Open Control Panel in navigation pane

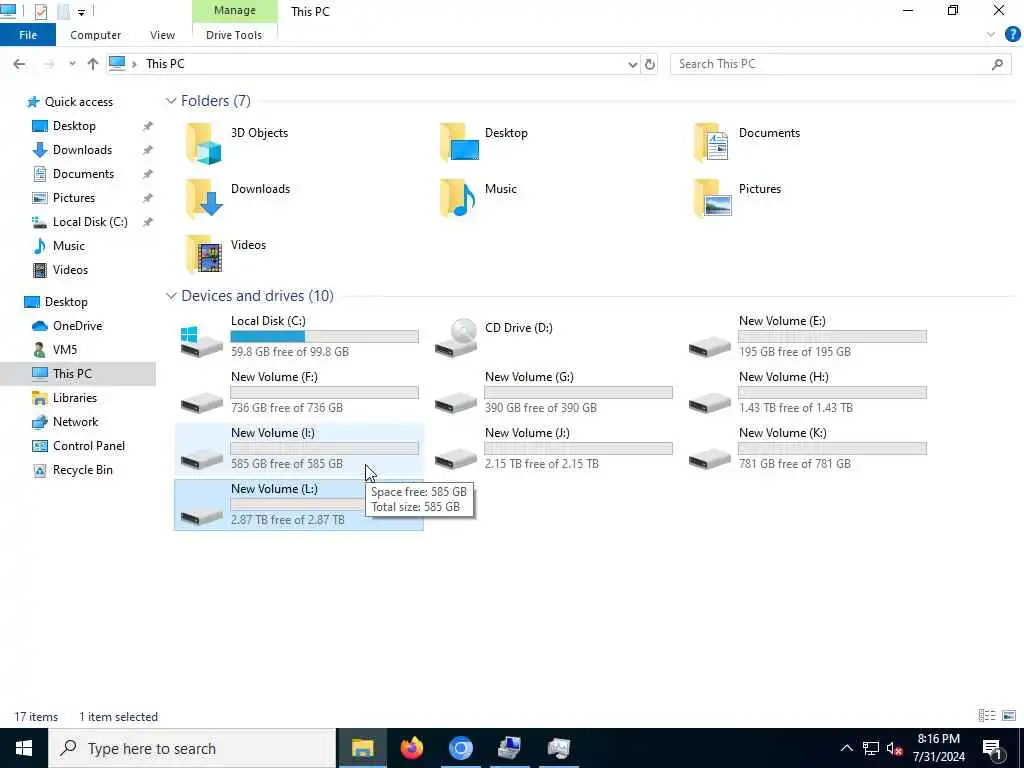click(x=88, y=446)
